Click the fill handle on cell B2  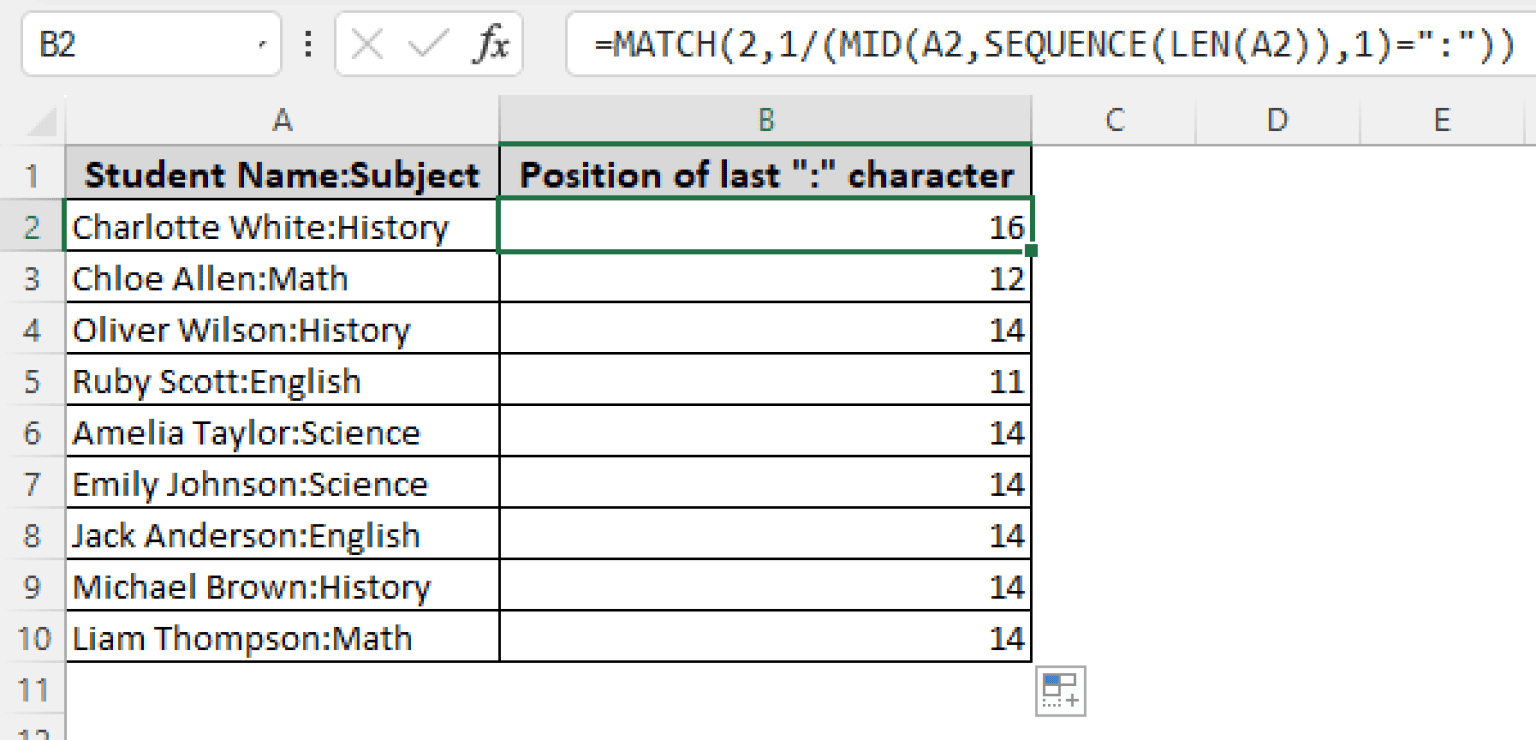1031,251
